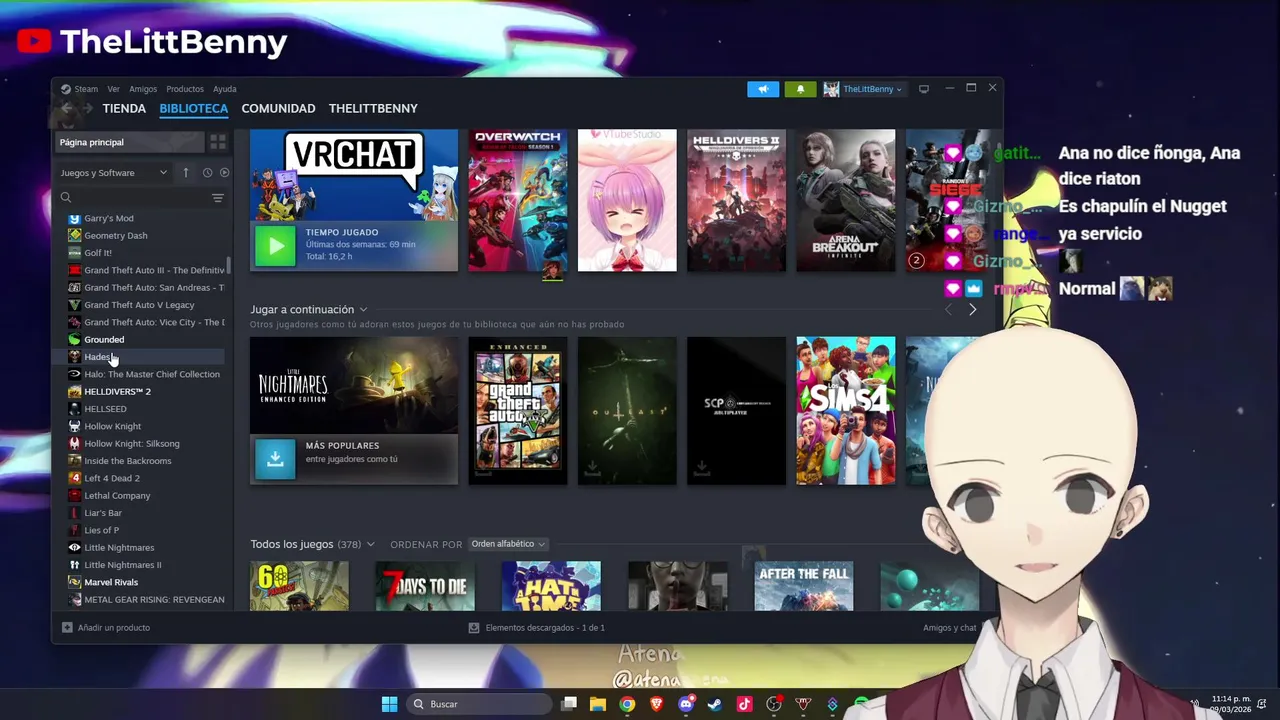The width and height of the screenshot is (1280, 720).
Task: Advance Jugar a continuación with right arrow
Action: [972, 310]
